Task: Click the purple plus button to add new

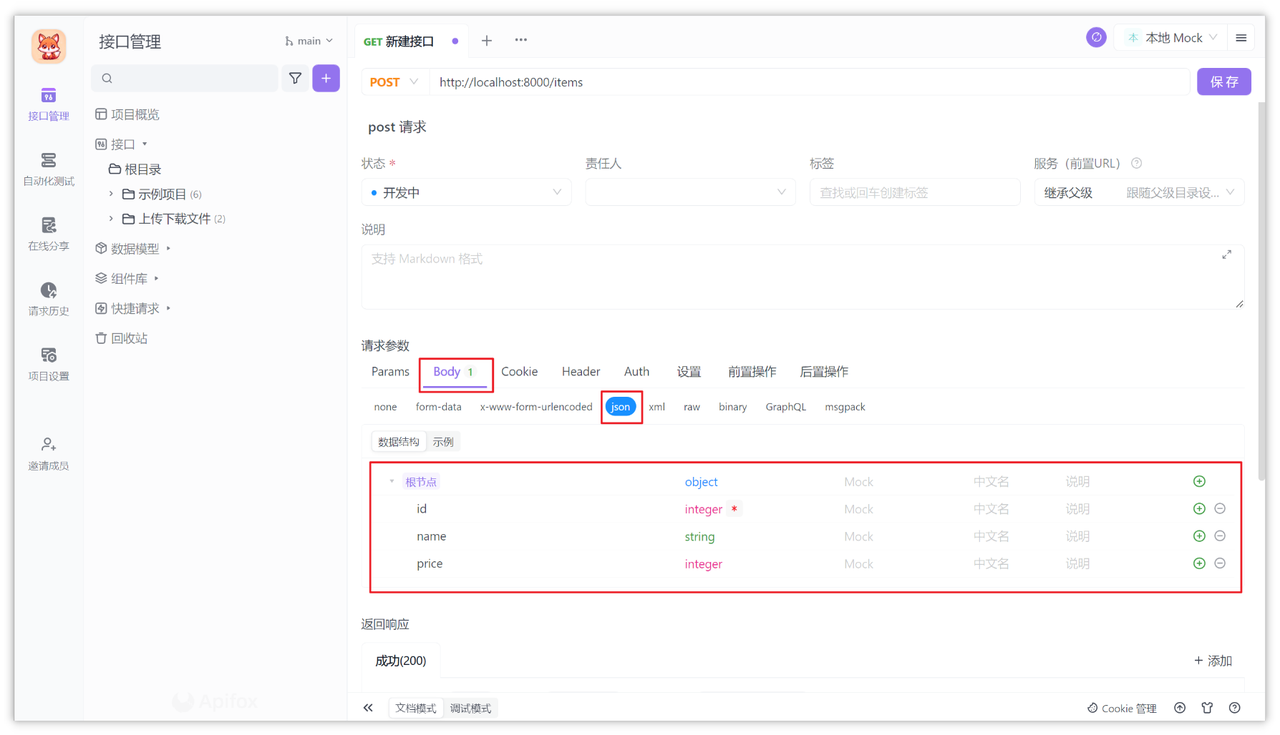Action: click(x=326, y=78)
